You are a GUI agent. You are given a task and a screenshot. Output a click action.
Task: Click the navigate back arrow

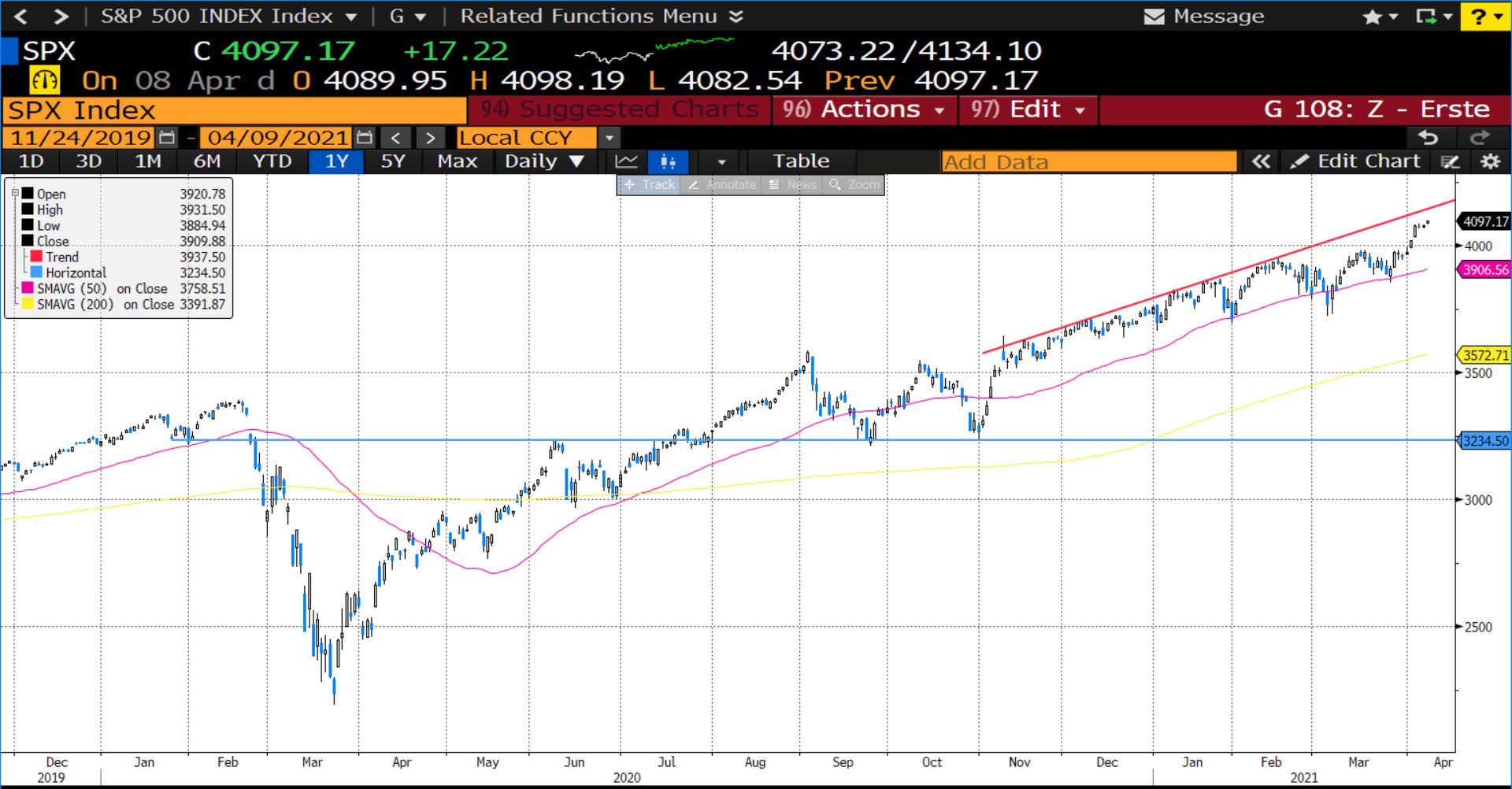[21, 17]
